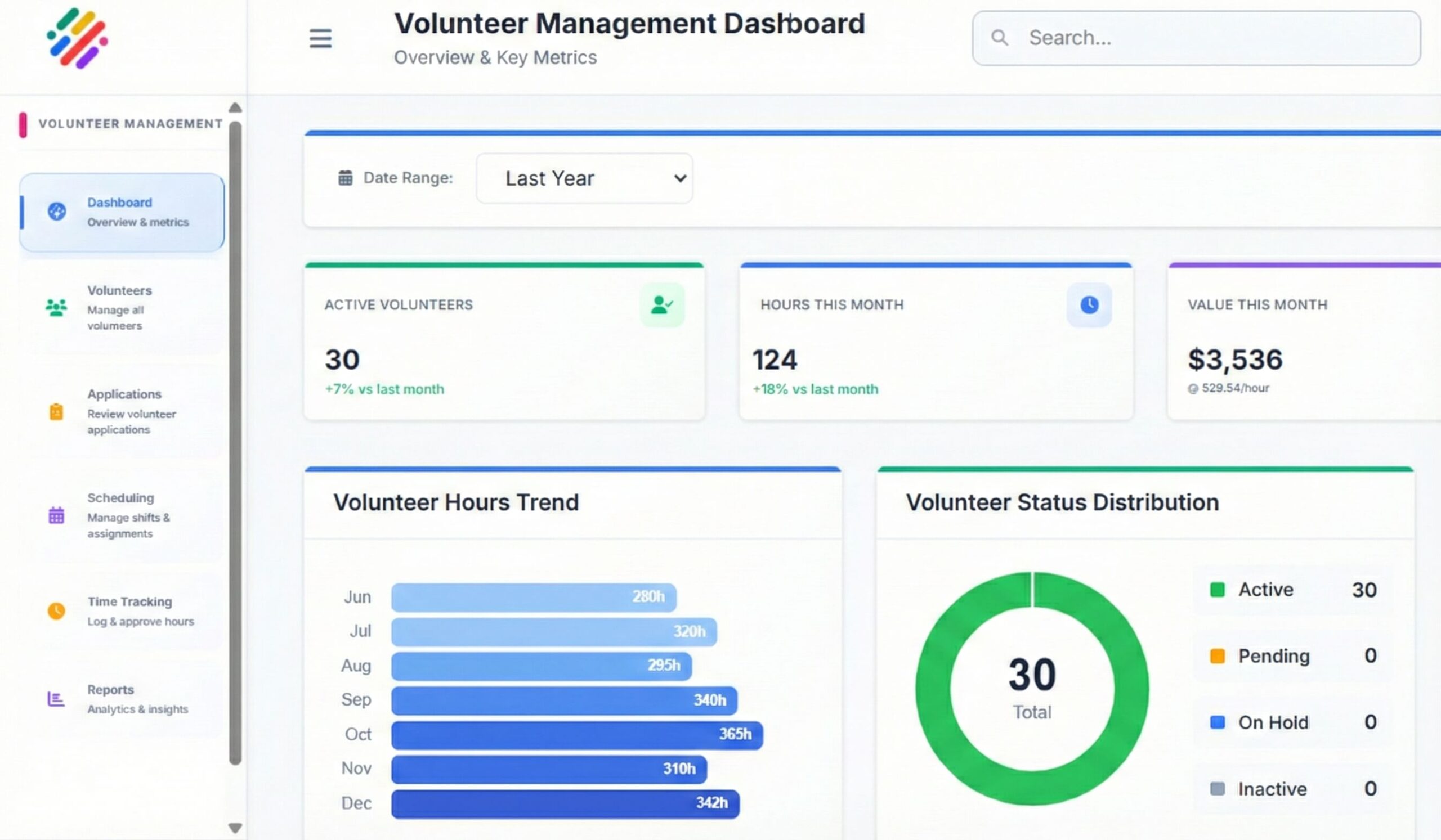
Task: Toggle the hamburger navigation menu
Action: pos(320,38)
